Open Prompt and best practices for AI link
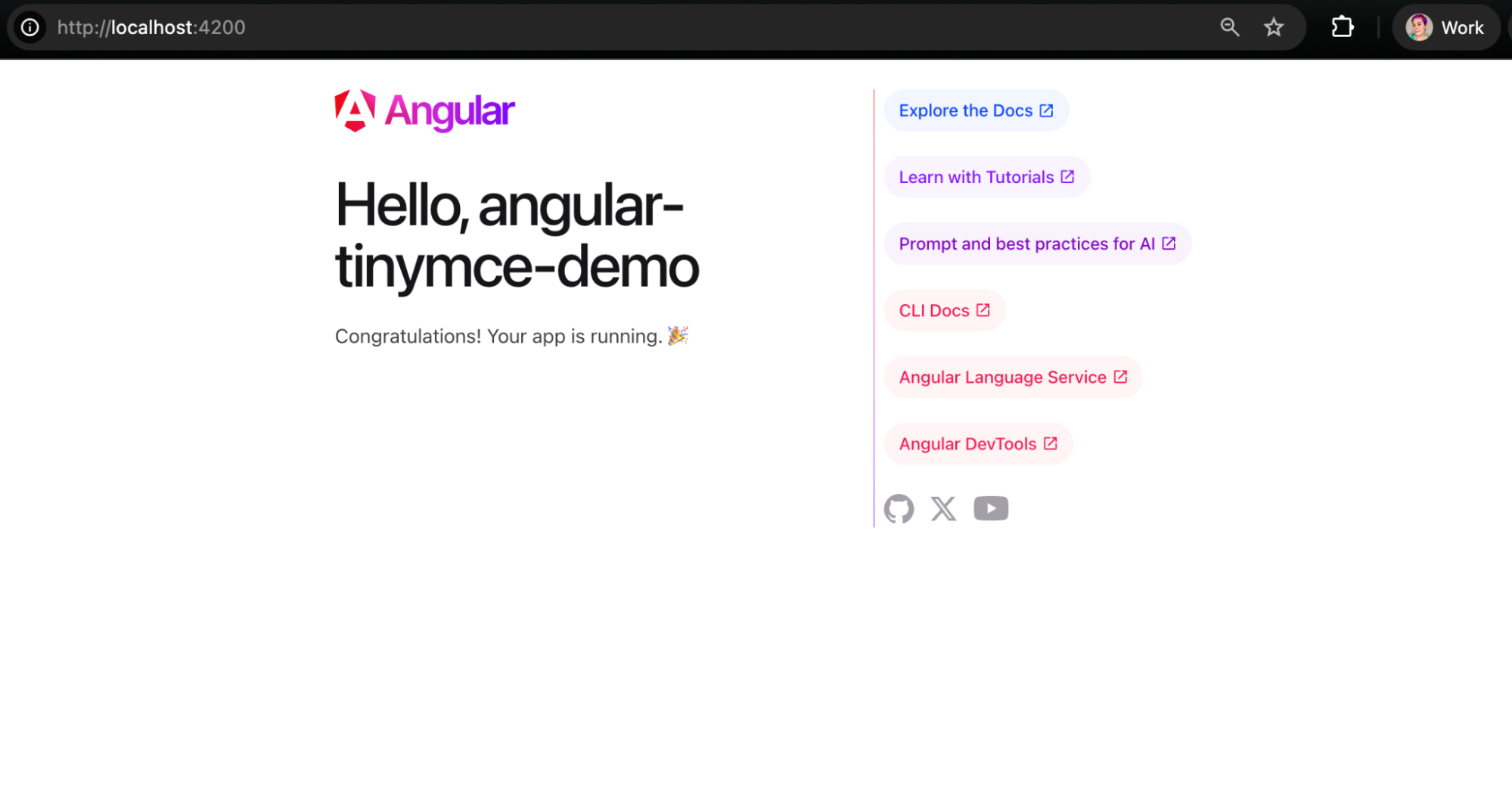 pos(1037,244)
